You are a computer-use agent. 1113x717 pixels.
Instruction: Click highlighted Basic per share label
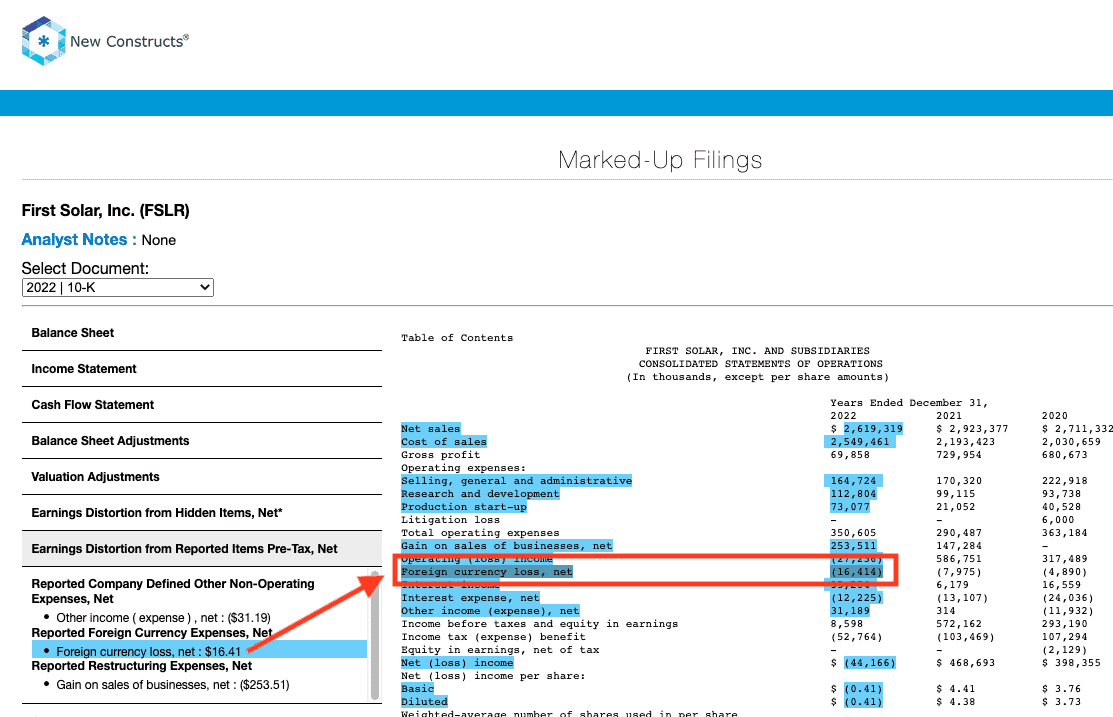[417, 689]
